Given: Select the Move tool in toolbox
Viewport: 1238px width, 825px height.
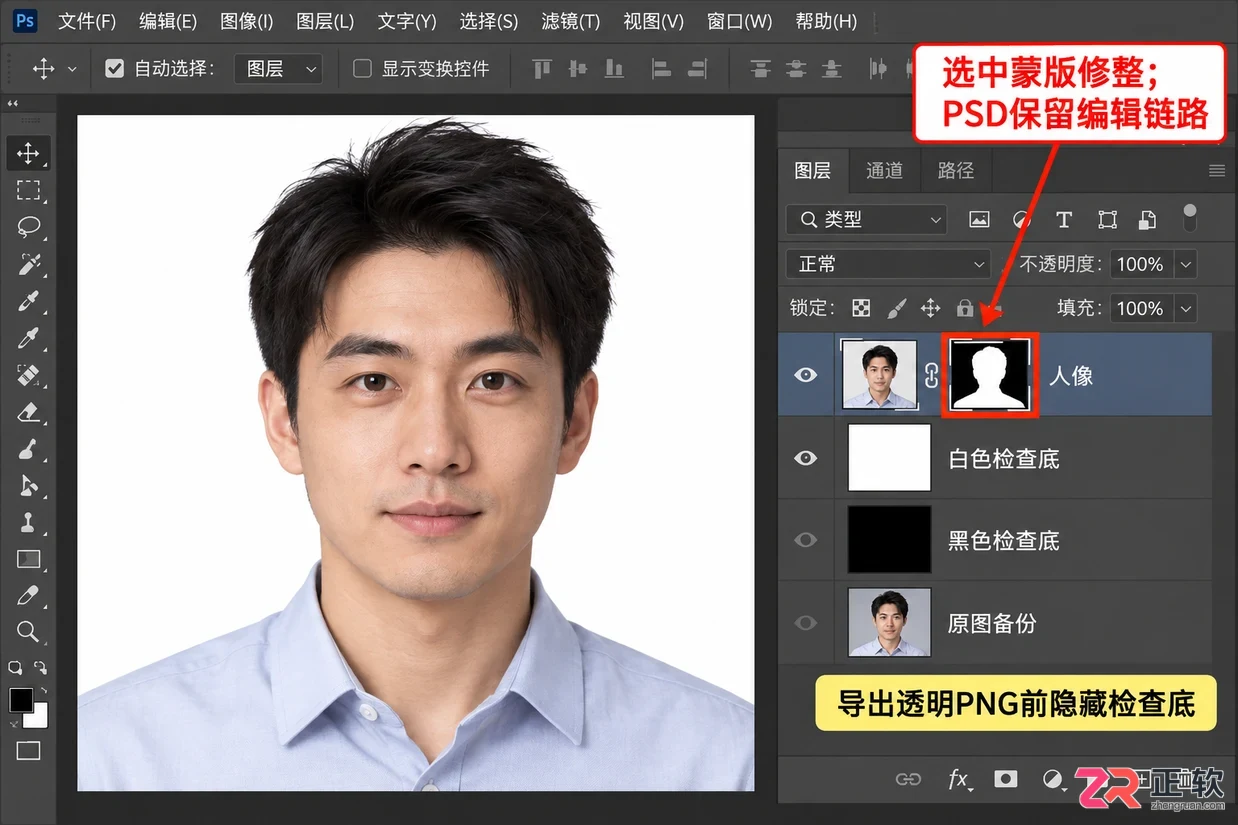Looking at the screenshot, I should [x=28, y=153].
